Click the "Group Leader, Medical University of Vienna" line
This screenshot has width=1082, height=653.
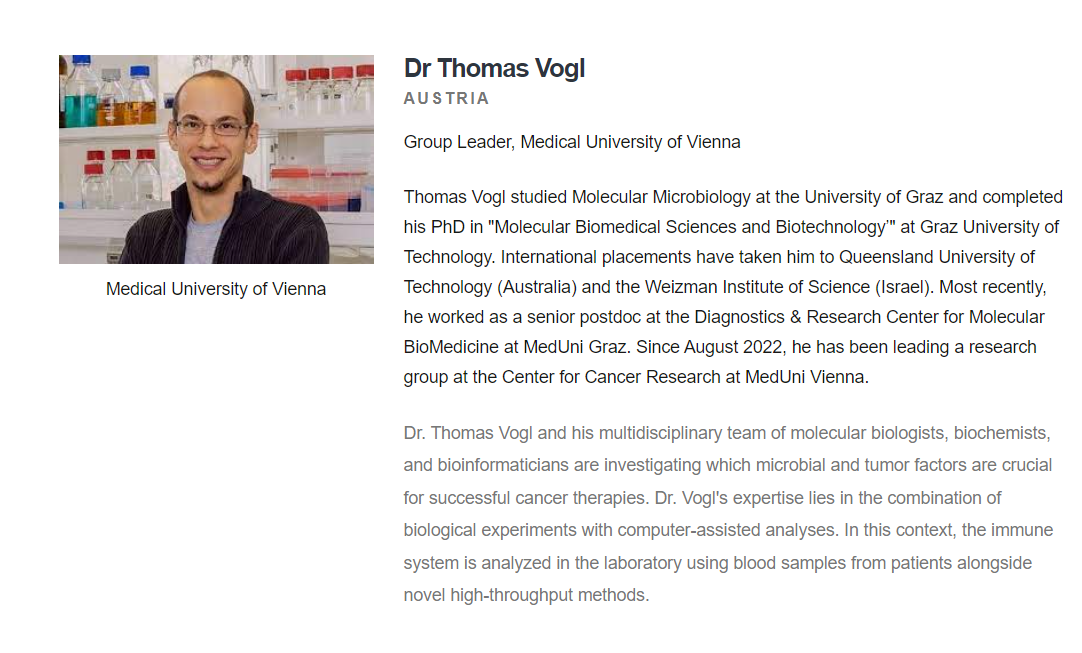coord(572,142)
